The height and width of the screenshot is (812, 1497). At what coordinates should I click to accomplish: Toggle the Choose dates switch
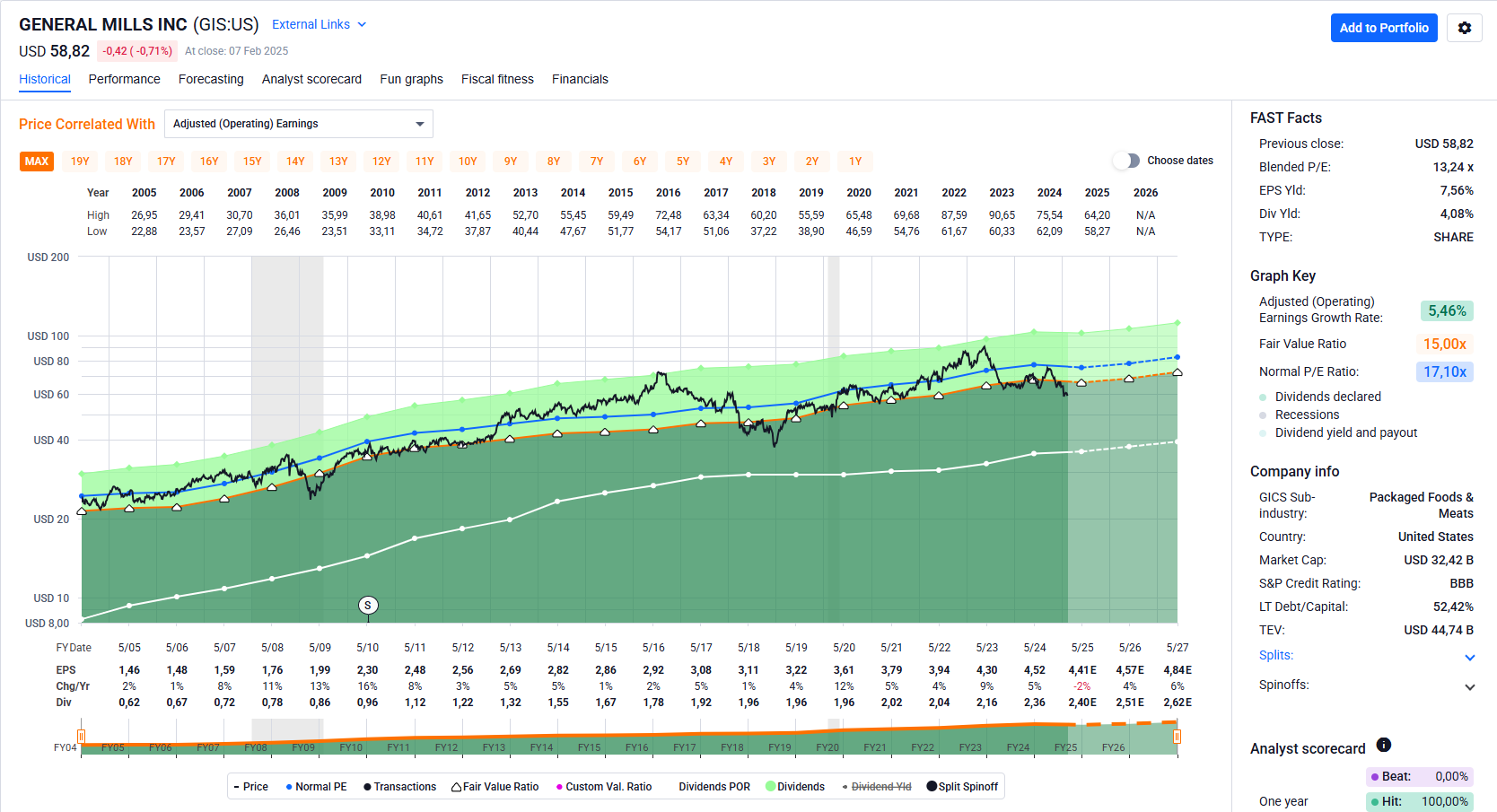point(1125,161)
